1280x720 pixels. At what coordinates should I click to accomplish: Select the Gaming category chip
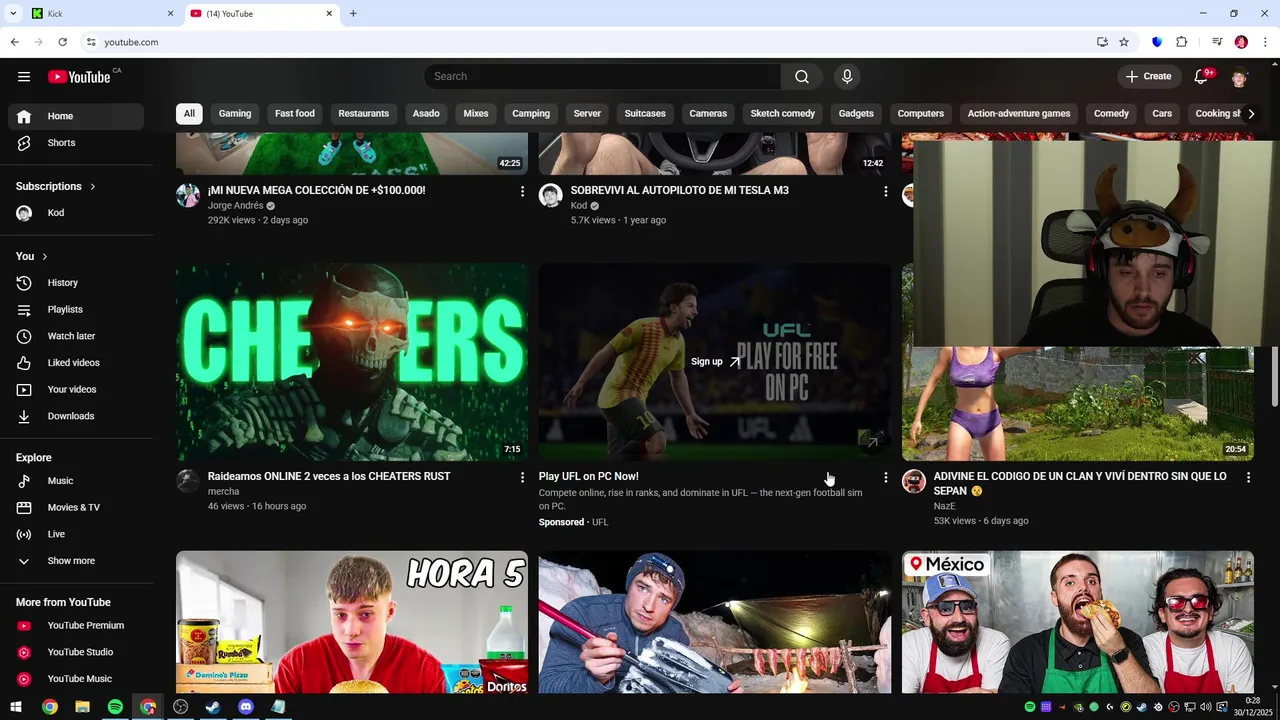click(235, 114)
